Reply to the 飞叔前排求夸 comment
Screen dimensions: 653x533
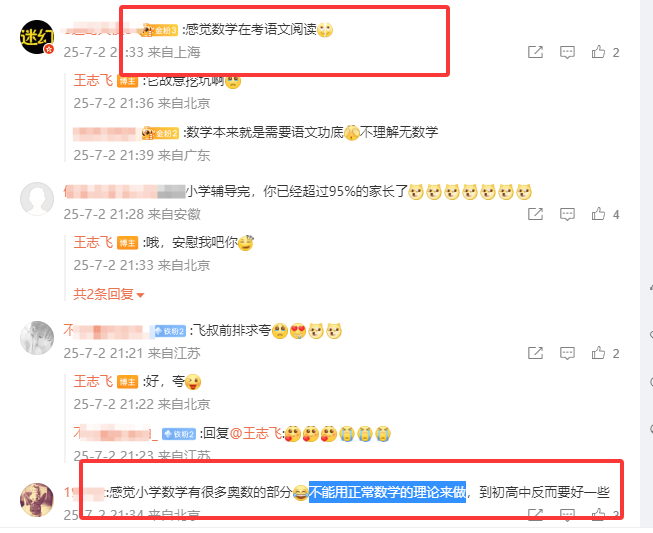(x=567, y=353)
